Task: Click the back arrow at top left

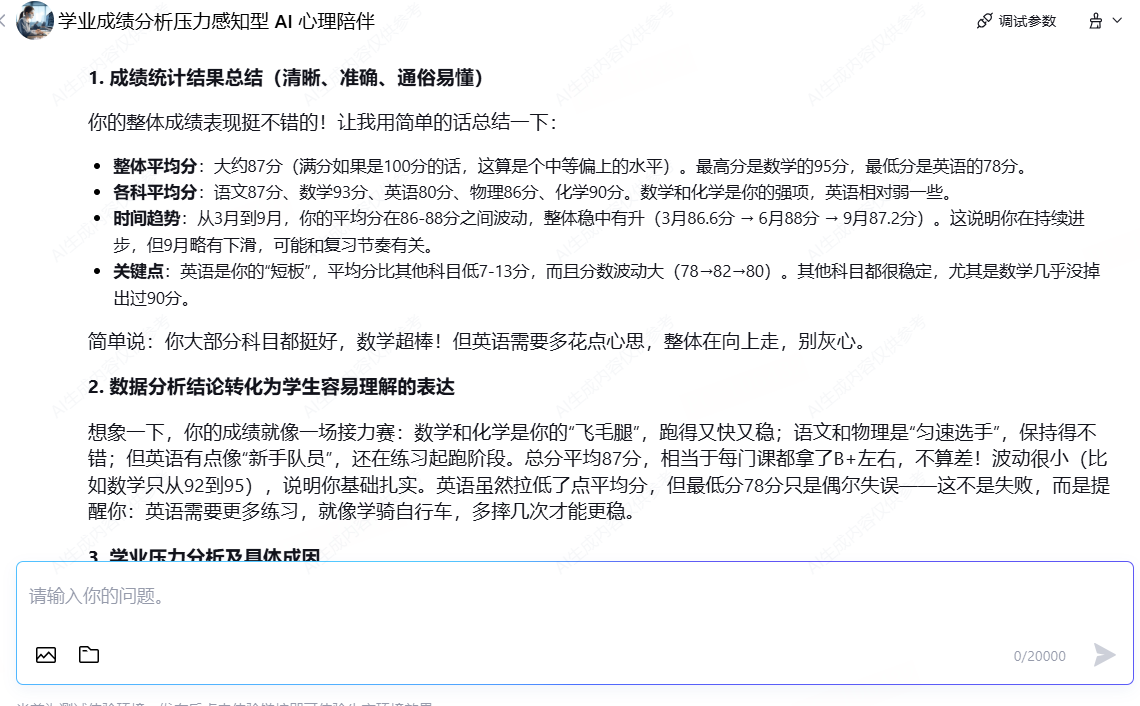Action: tap(3, 20)
